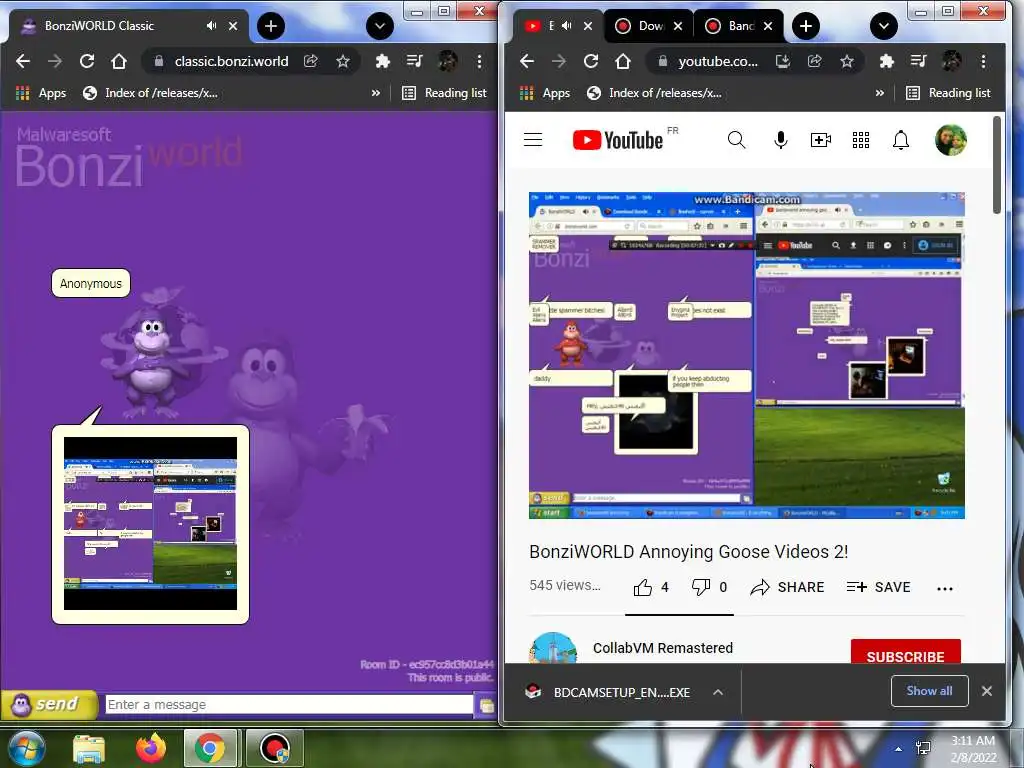Screen dimensions: 1024x768
Task: Open Chrome menu in BonziWORLD window
Action: click(x=479, y=61)
